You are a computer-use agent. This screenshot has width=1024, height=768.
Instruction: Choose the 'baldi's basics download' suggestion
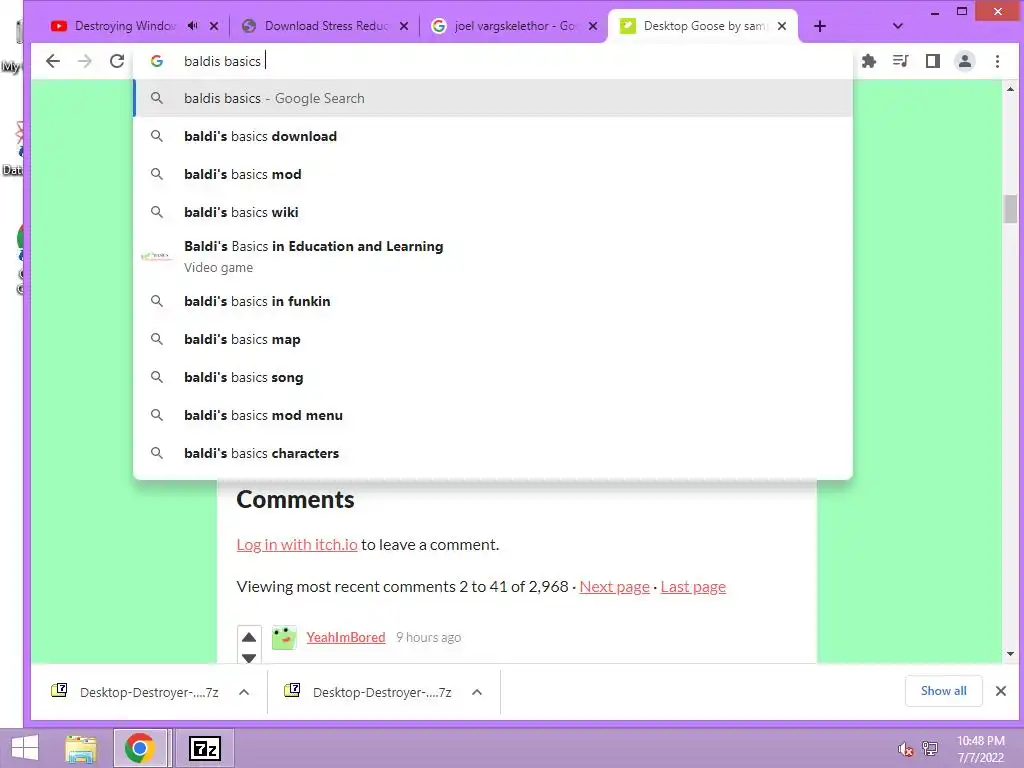click(493, 136)
